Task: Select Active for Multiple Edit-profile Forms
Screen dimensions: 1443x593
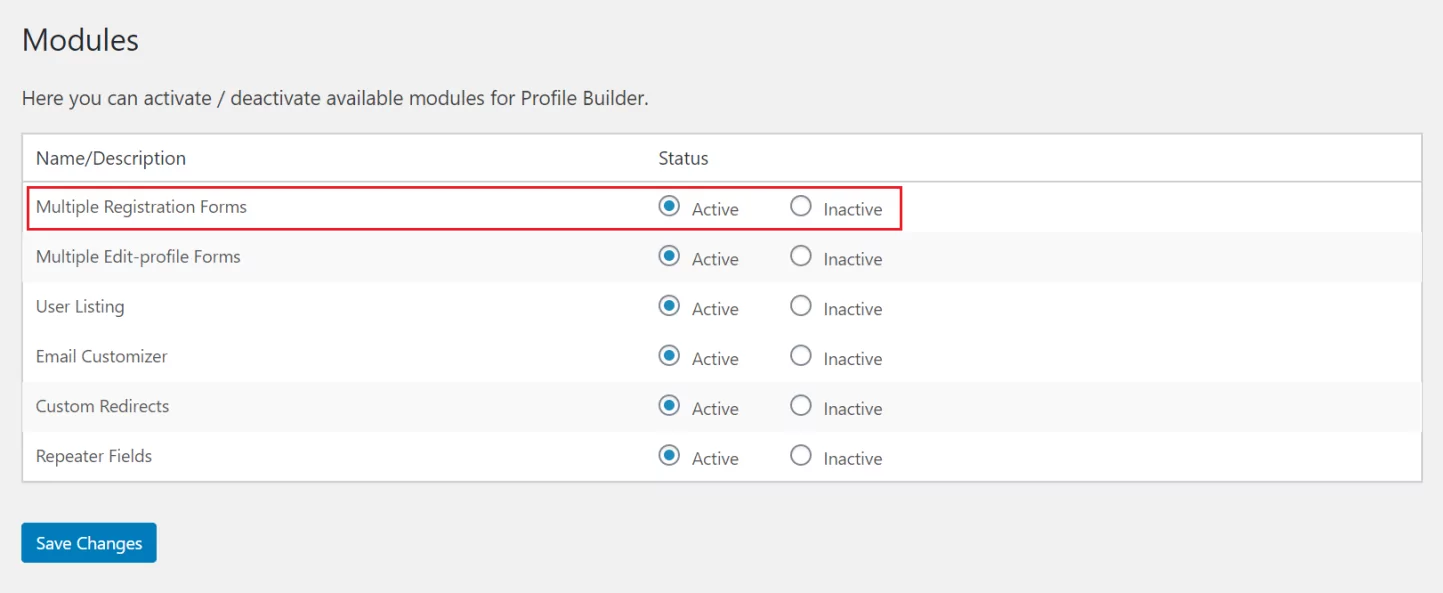Action: (x=669, y=256)
